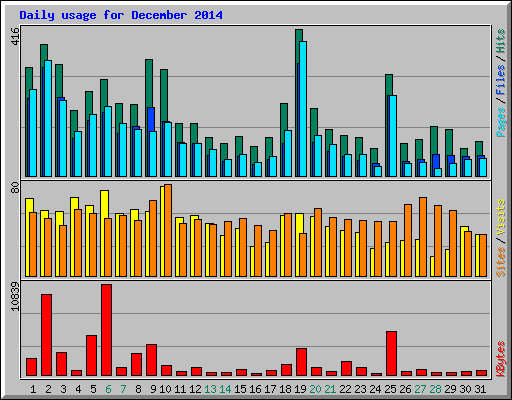Select the orange visits bar for day 10
This screenshot has height=400, width=512.
coord(168,230)
